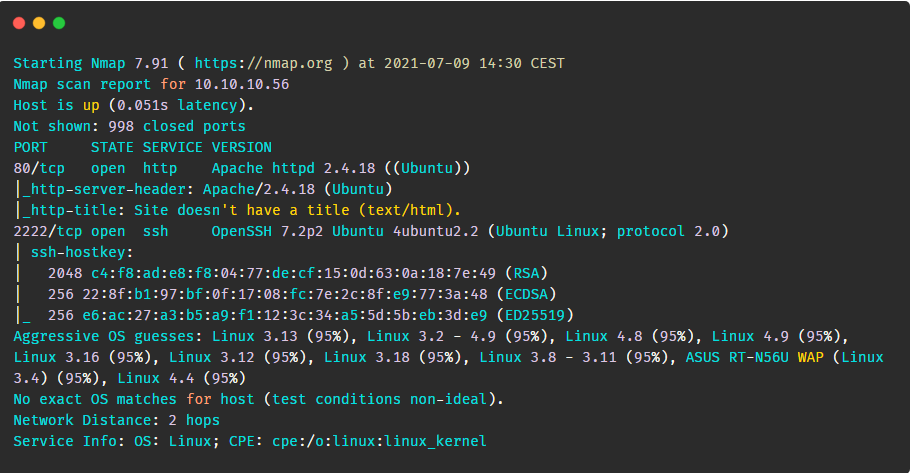Click the ASUS RT-N56U WAP text
This screenshot has width=912, height=473.
coord(754,357)
